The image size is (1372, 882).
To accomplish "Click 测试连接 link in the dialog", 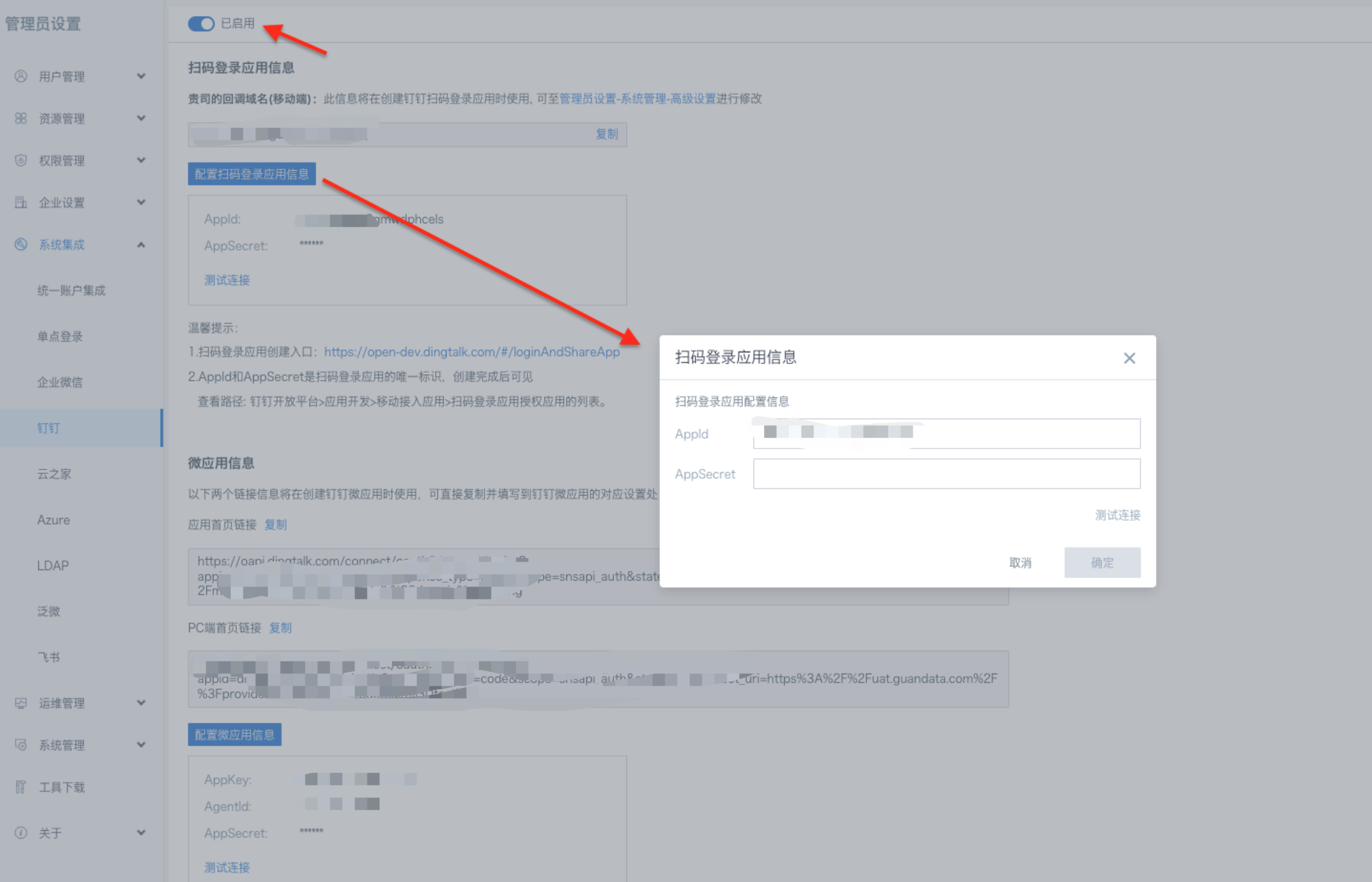I will coord(1118,515).
